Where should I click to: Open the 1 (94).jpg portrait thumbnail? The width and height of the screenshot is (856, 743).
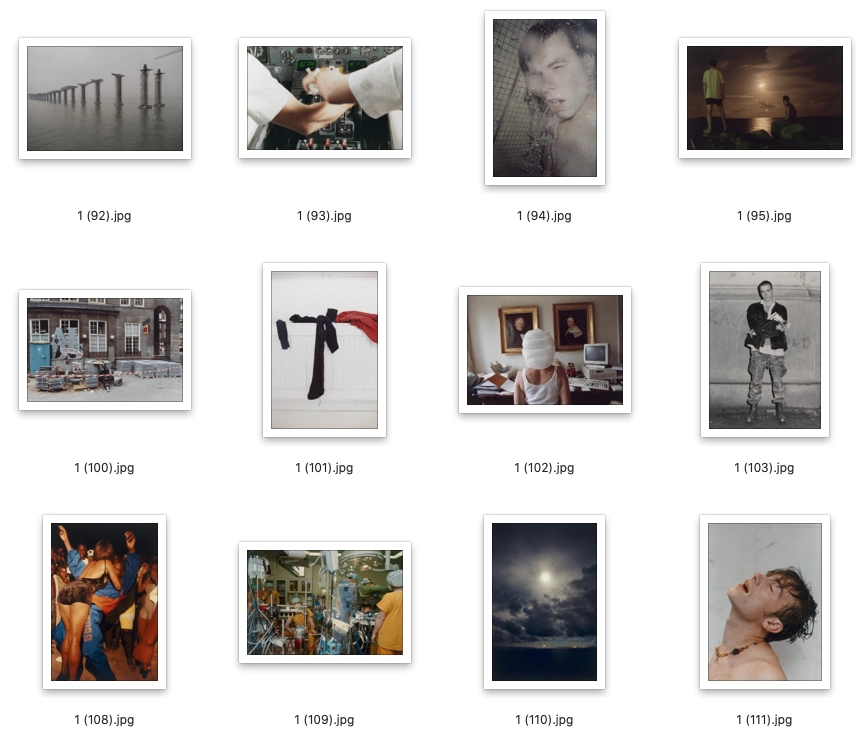(545, 98)
